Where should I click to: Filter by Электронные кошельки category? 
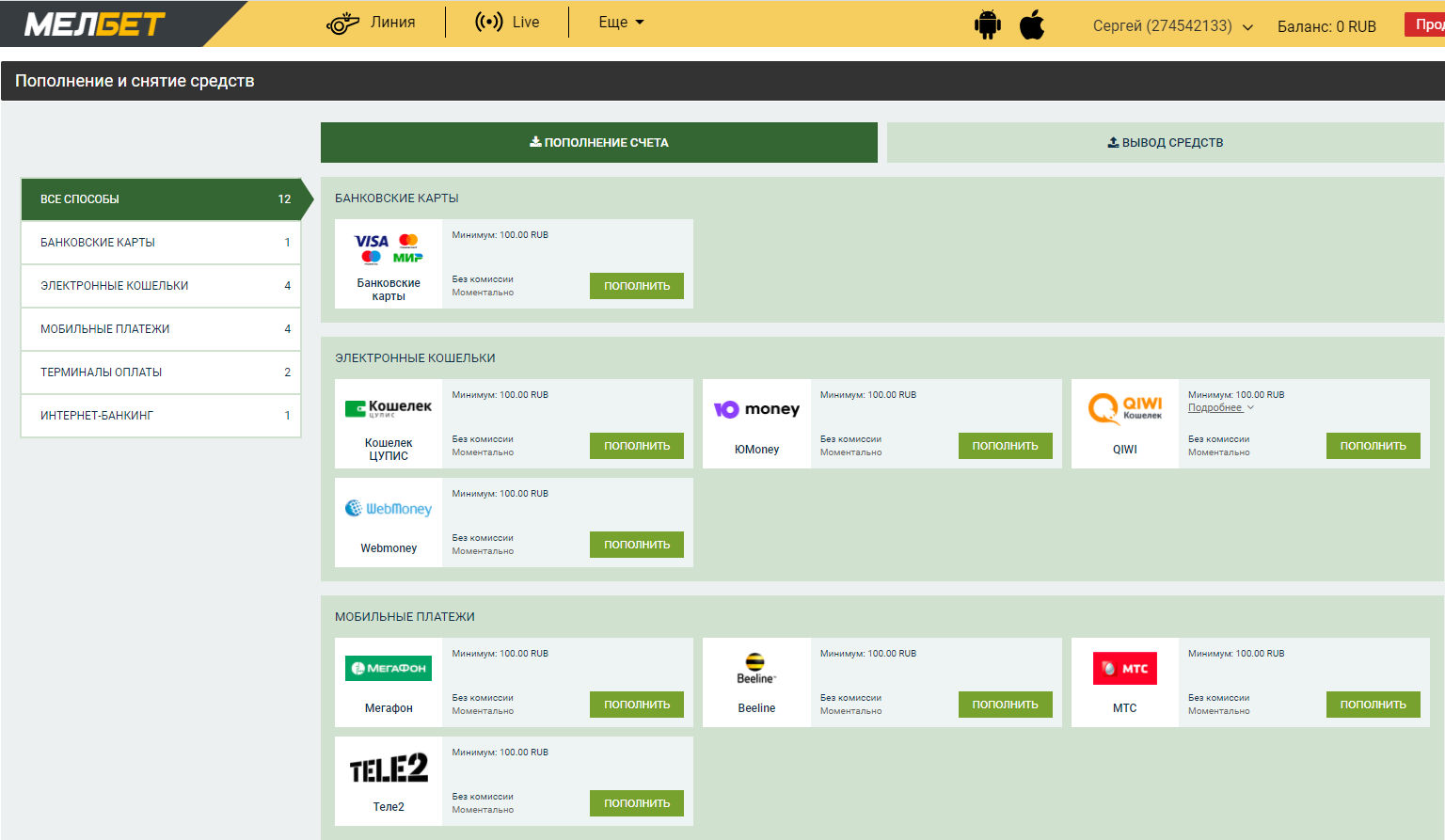click(x=161, y=286)
